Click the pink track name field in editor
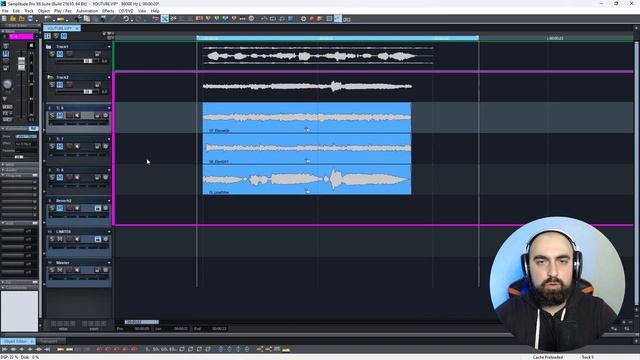The height and width of the screenshot is (360, 640). click(x=21, y=37)
